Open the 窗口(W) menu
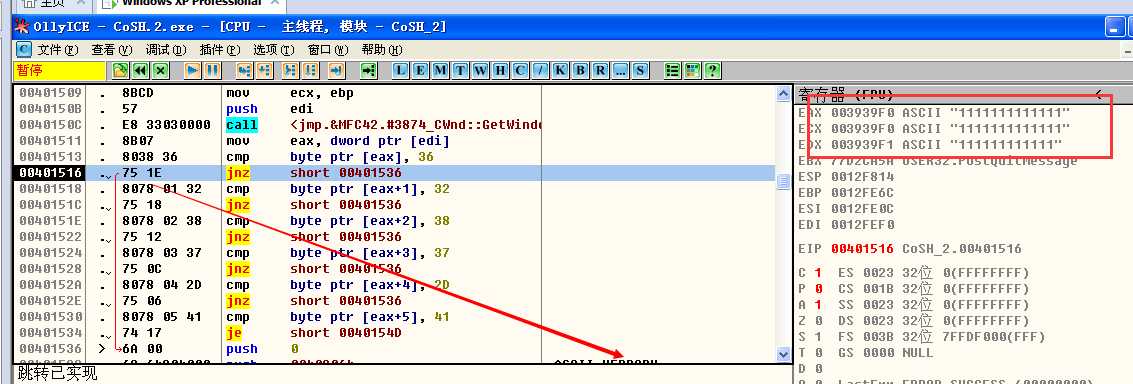Screen dimensions: 1133x384 [x=328, y=50]
